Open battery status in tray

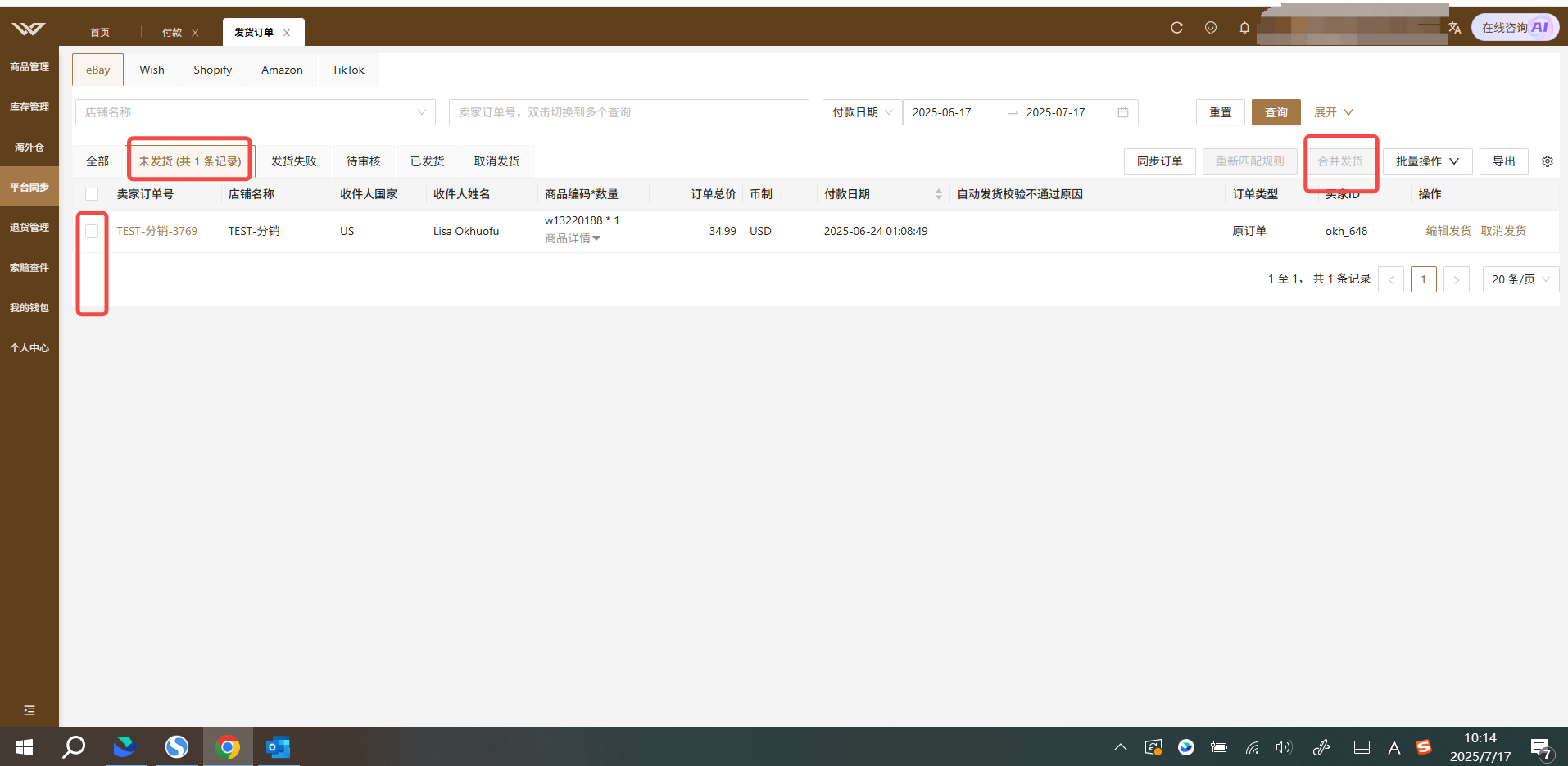(1219, 747)
